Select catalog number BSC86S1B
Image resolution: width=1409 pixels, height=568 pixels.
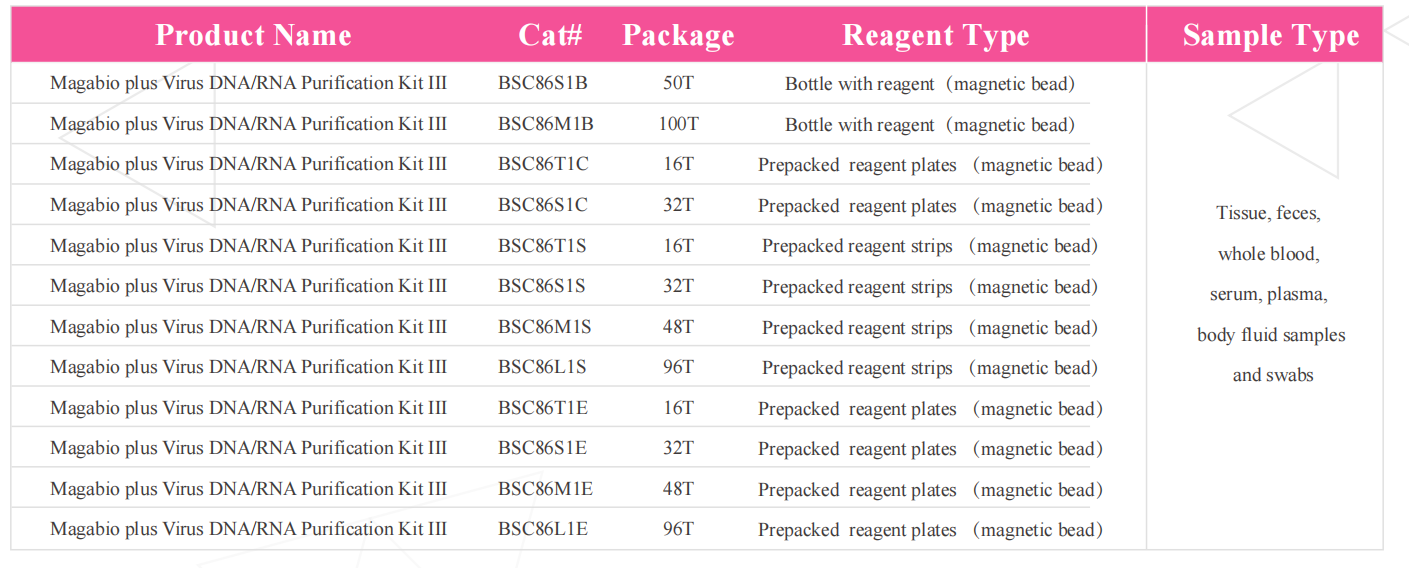(543, 83)
